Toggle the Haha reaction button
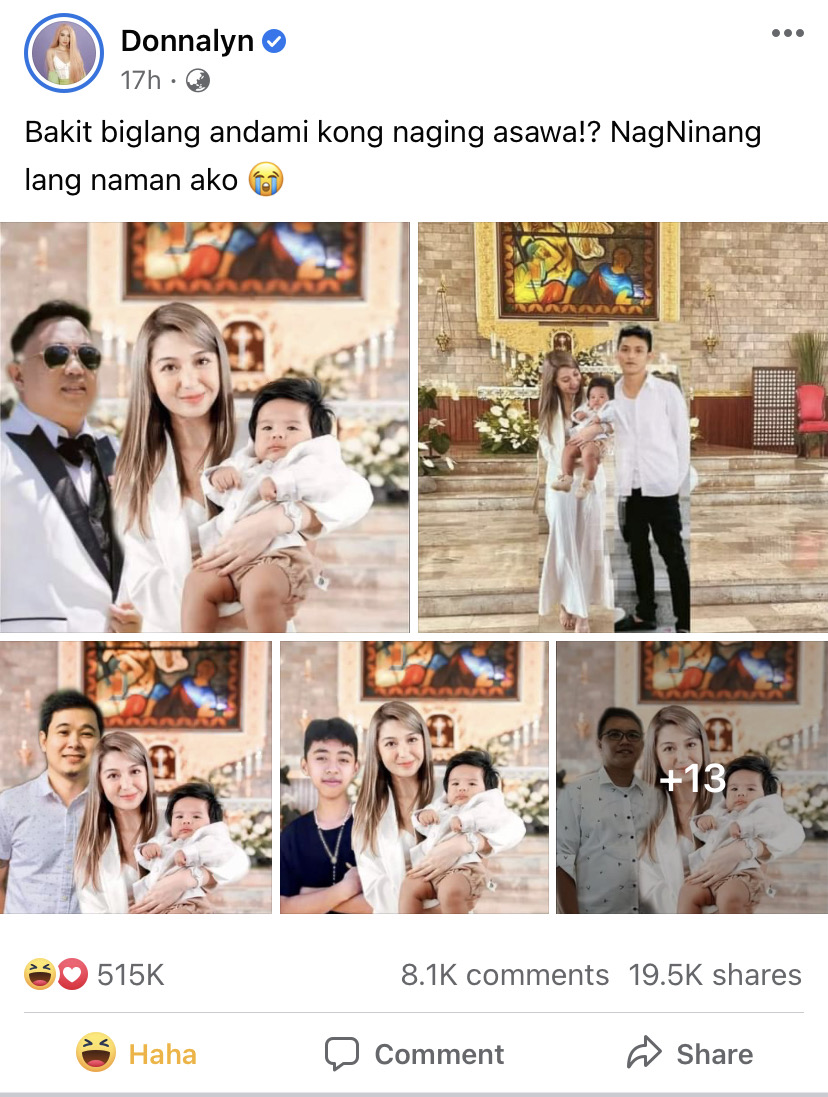 point(137,1053)
